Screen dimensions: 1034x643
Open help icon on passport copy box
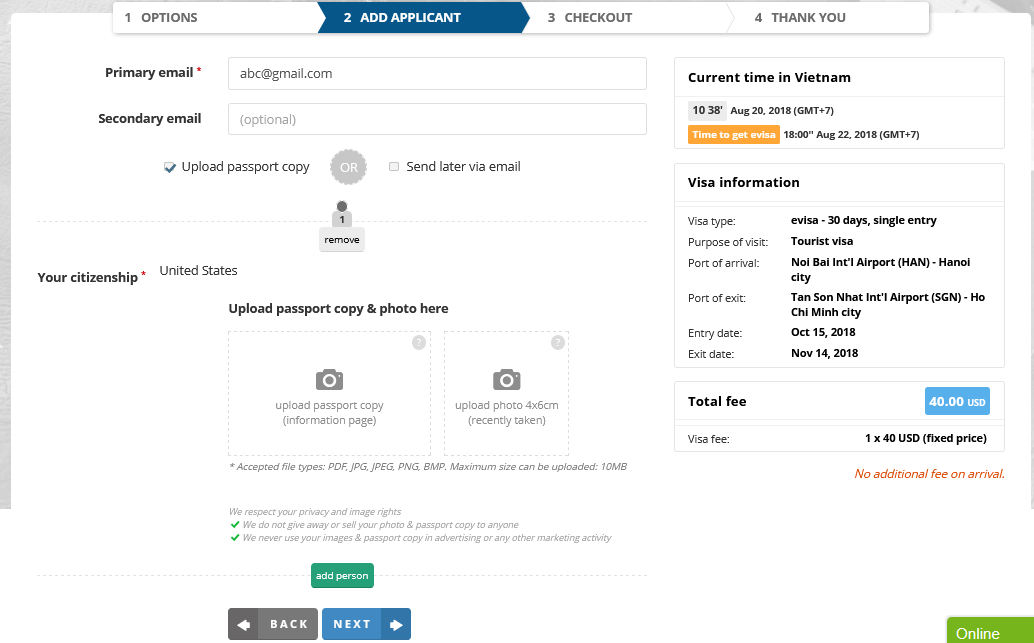coord(419,343)
